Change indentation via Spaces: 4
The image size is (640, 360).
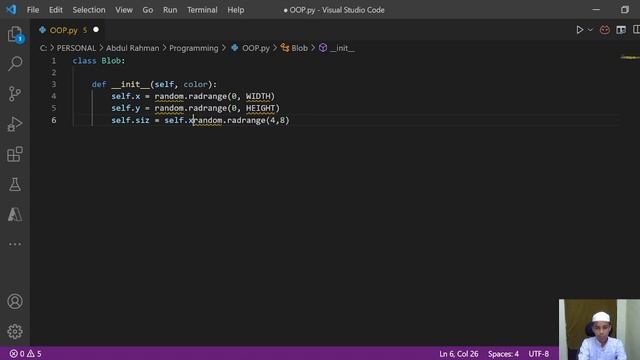503,353
